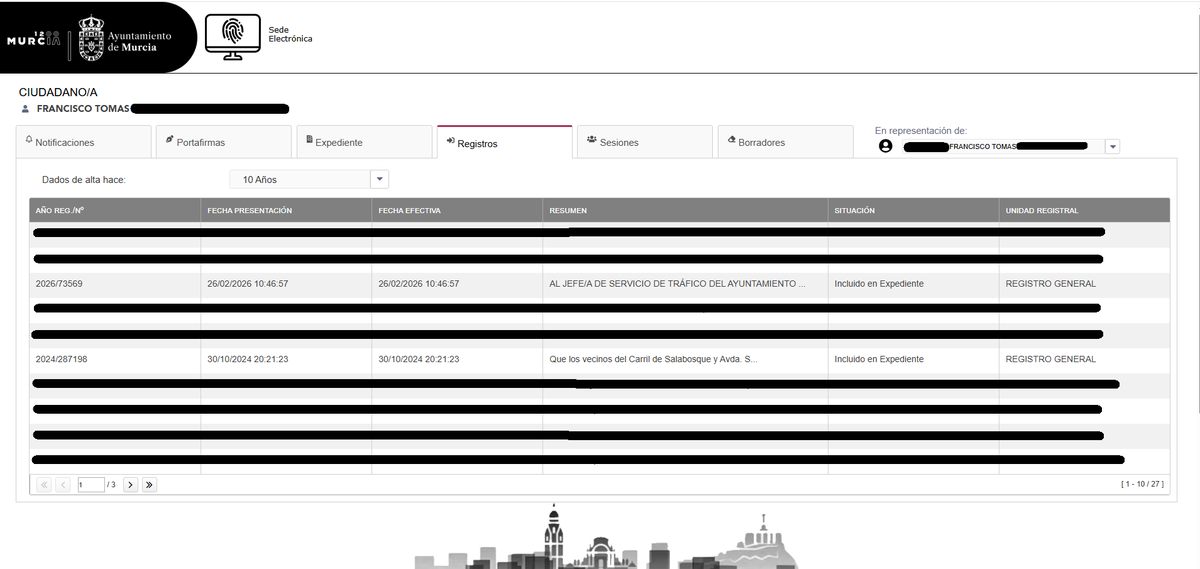Select registry entry 2026/73569
The image size is (1200, 569).
pos(59,284)
